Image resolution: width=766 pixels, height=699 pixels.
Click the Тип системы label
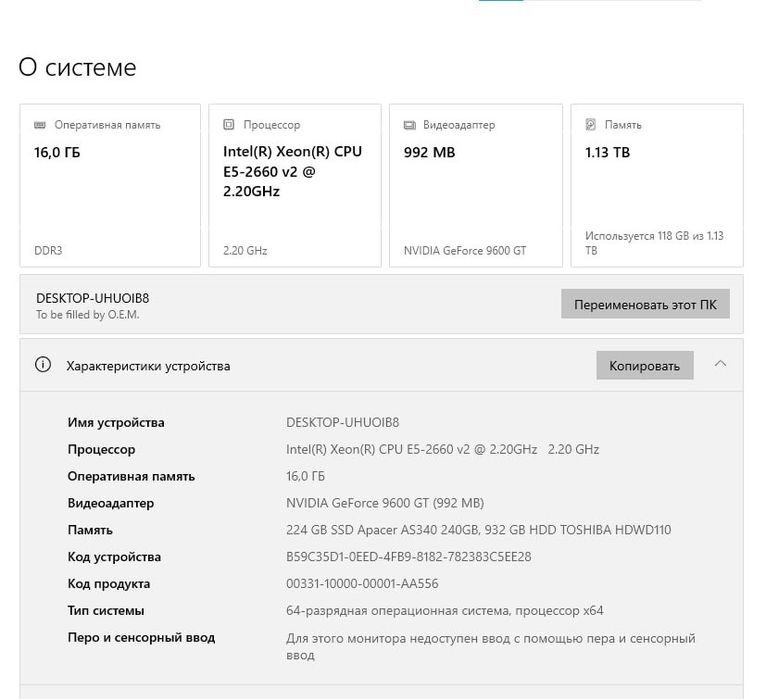[106, 611]
